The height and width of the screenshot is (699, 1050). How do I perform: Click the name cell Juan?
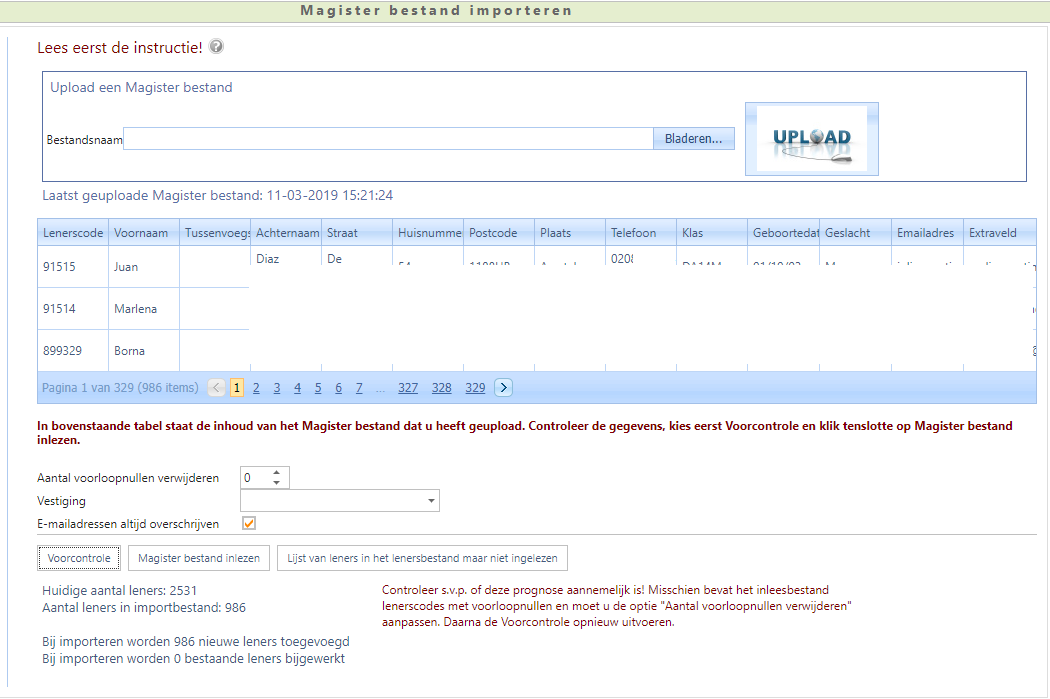coord(144,266)
